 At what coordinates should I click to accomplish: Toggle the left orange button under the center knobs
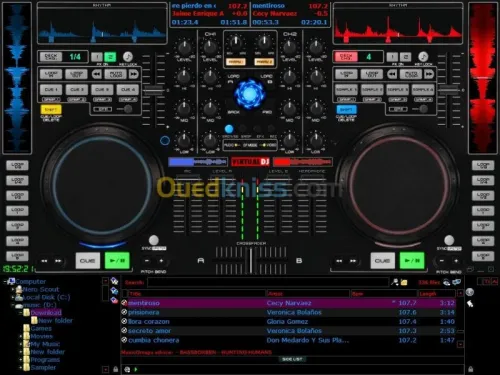click(x=235, y=62)
